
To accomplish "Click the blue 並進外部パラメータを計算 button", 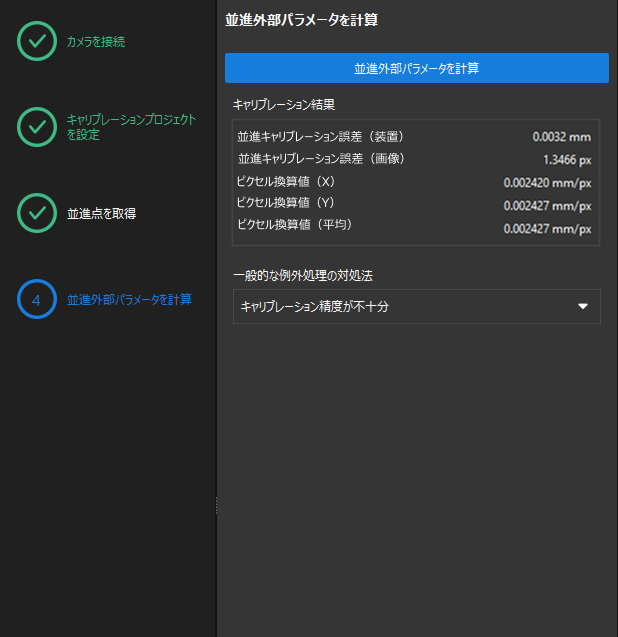I will (x=417, y=68).
